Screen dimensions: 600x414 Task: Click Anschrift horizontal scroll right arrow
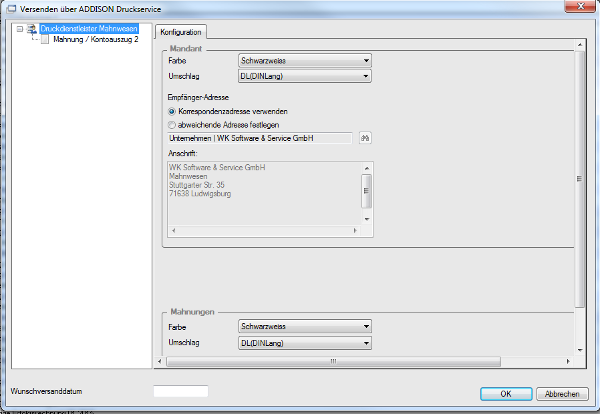pyautogui.click(x=355, y=231)
